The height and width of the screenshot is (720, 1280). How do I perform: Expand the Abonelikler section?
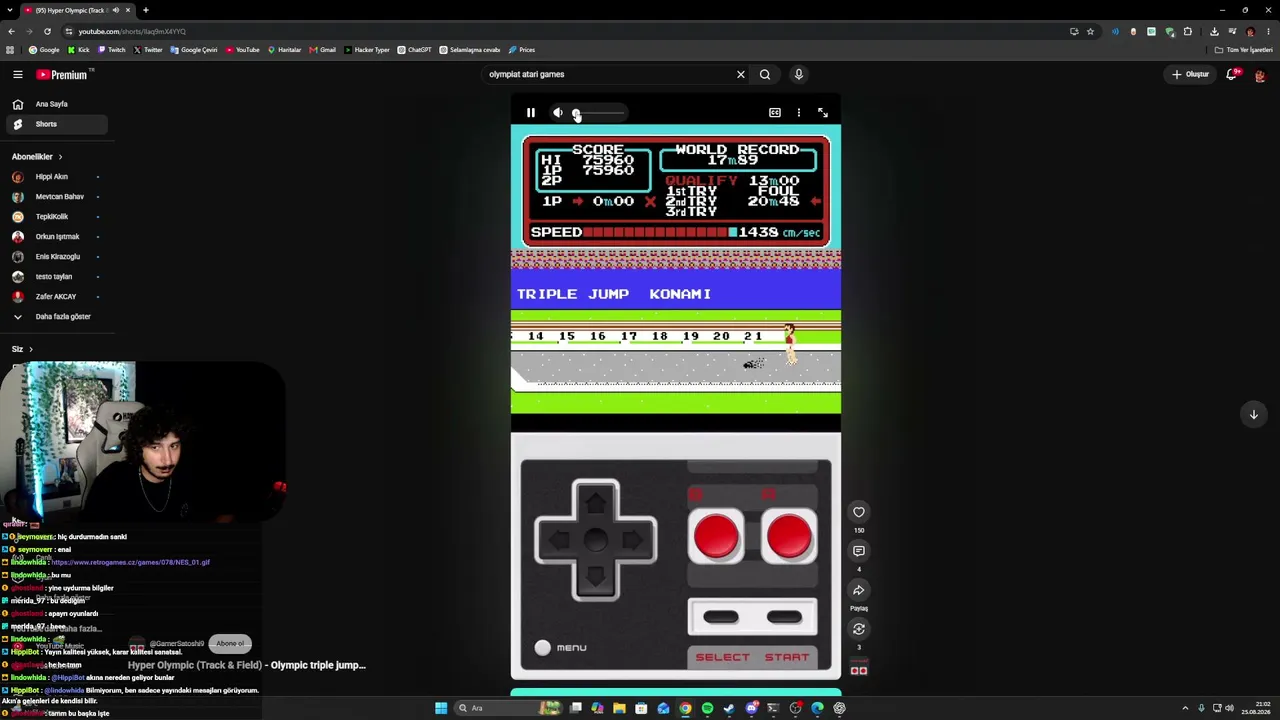pos(37,157)
